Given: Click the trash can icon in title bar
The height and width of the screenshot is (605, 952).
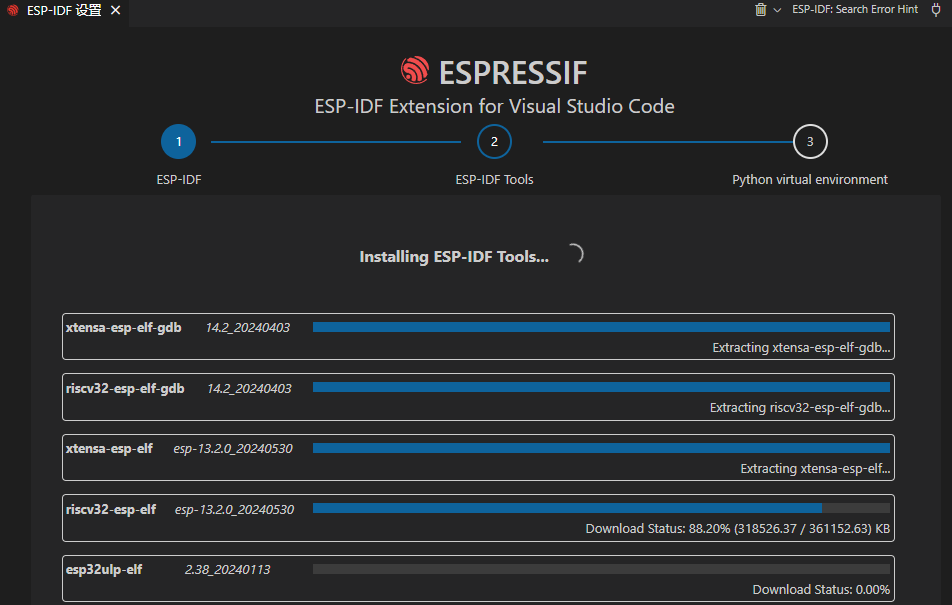Looking at the screenshot, I should (760, 10).
